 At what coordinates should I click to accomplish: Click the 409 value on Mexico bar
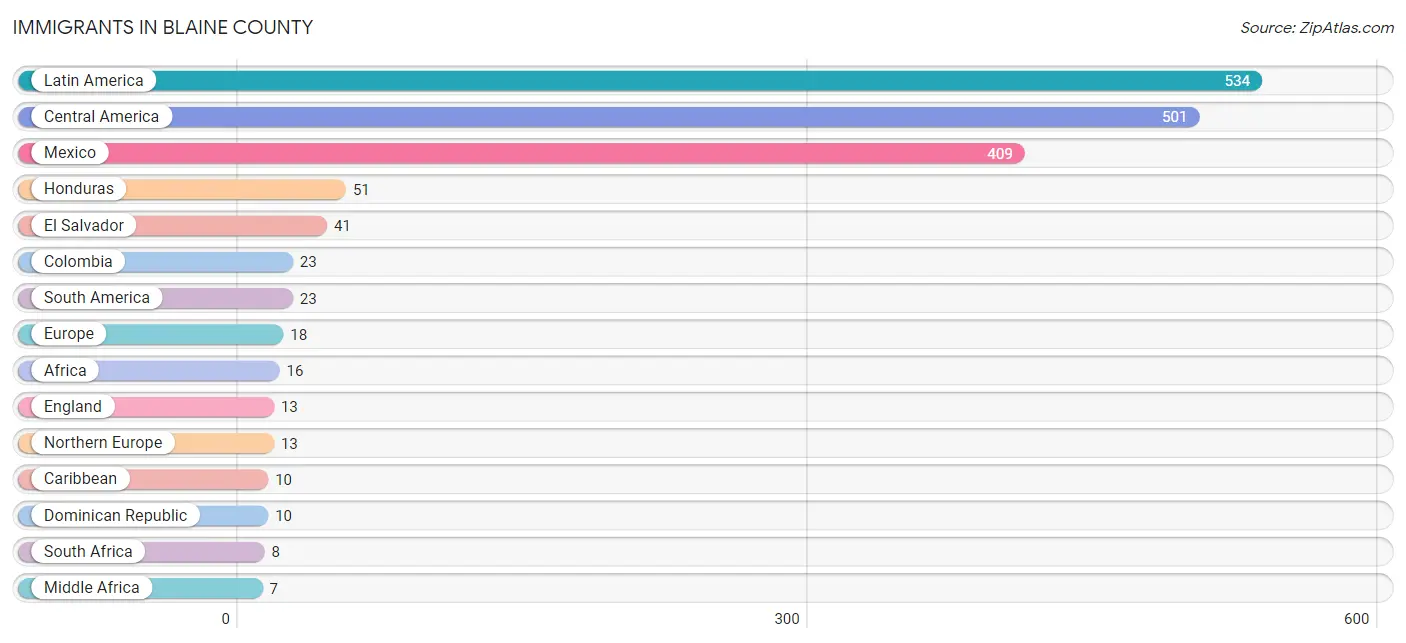(x=1000, y=153)
